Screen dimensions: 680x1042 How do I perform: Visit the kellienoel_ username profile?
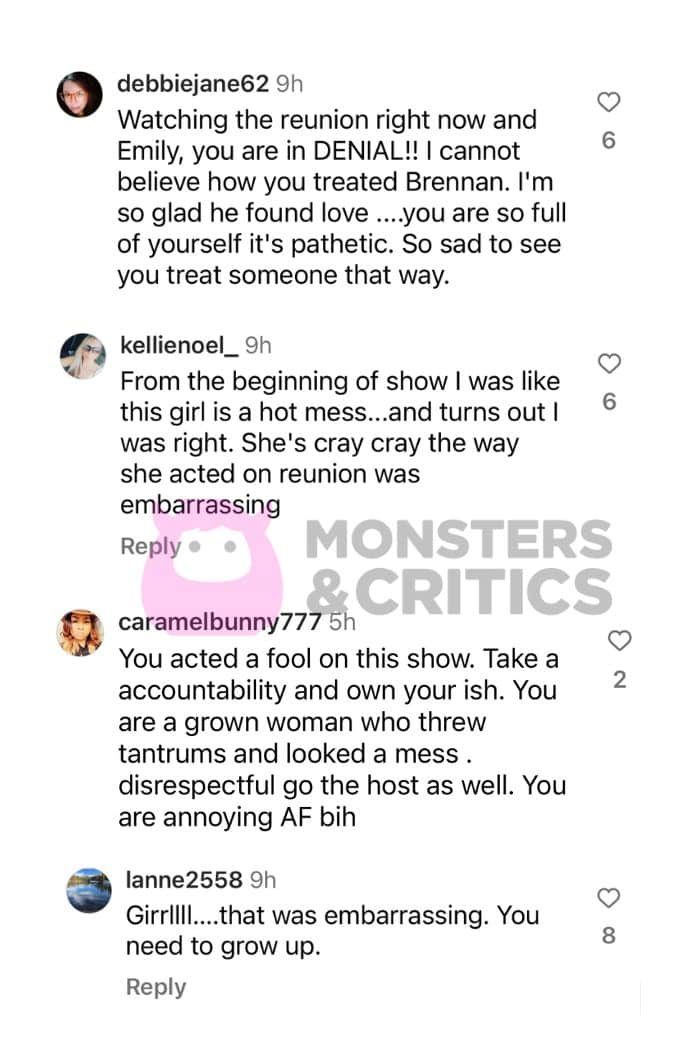point(179,346)
